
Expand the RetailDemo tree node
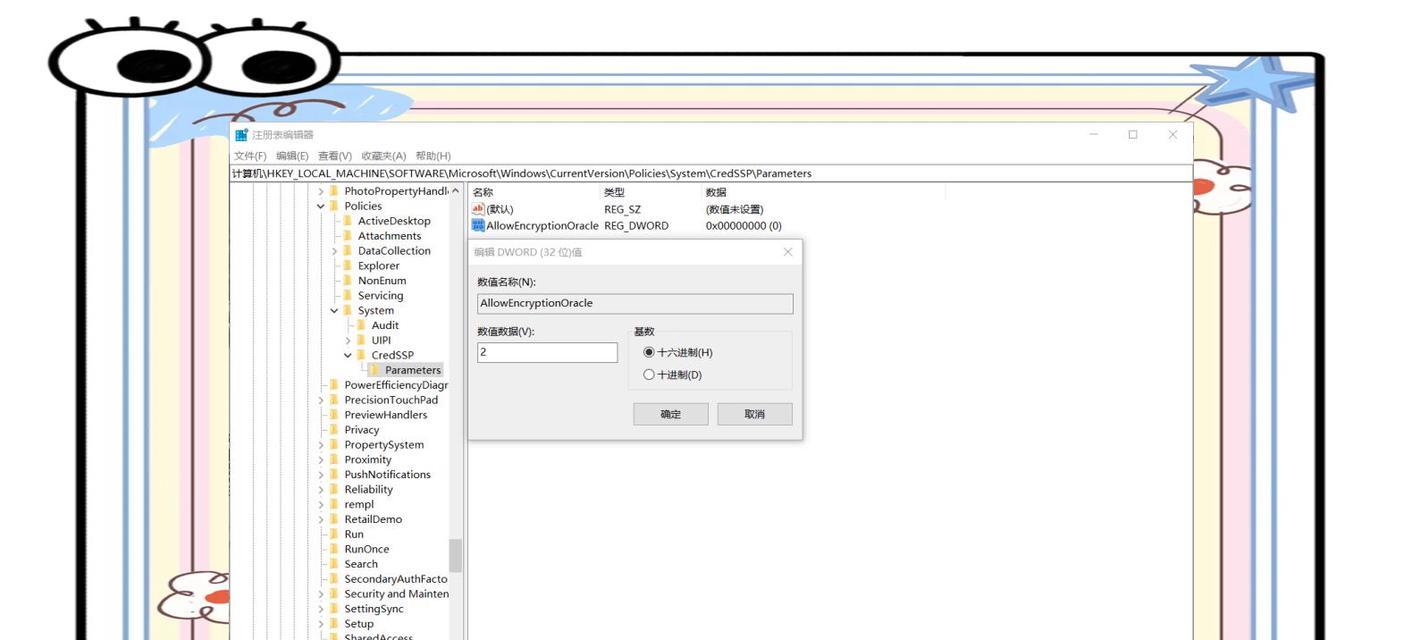click(321, 520)
